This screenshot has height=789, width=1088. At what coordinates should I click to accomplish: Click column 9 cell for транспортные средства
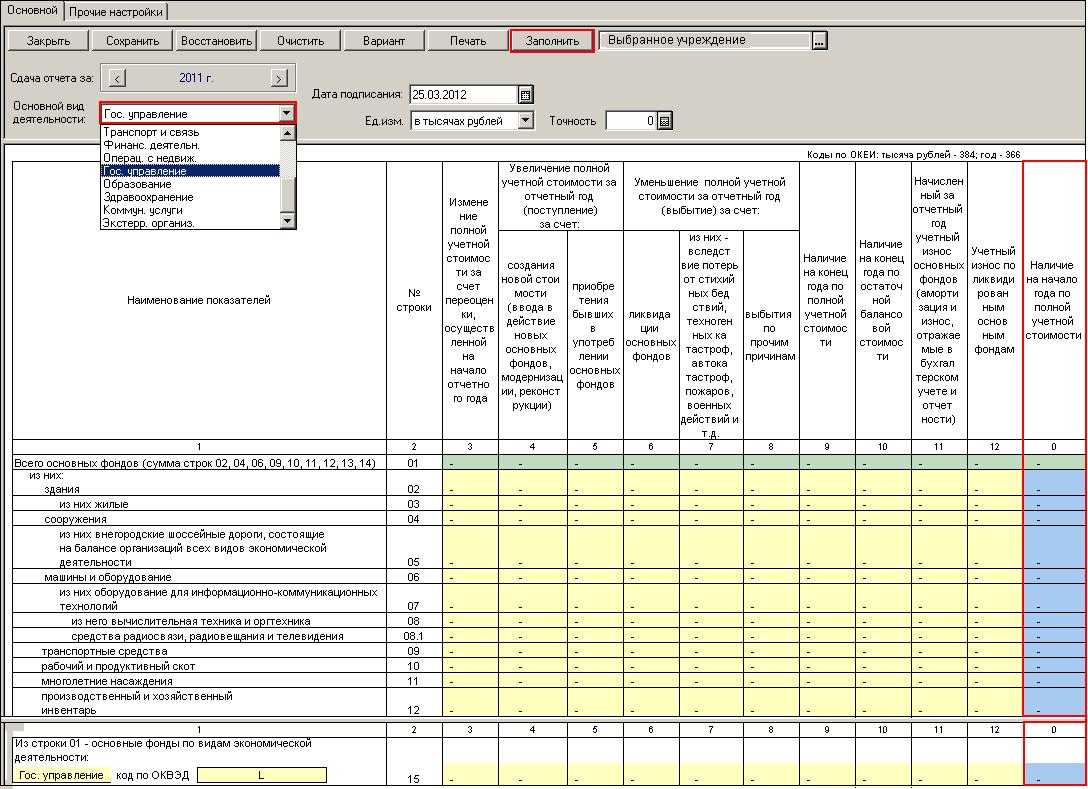point(827,651)
